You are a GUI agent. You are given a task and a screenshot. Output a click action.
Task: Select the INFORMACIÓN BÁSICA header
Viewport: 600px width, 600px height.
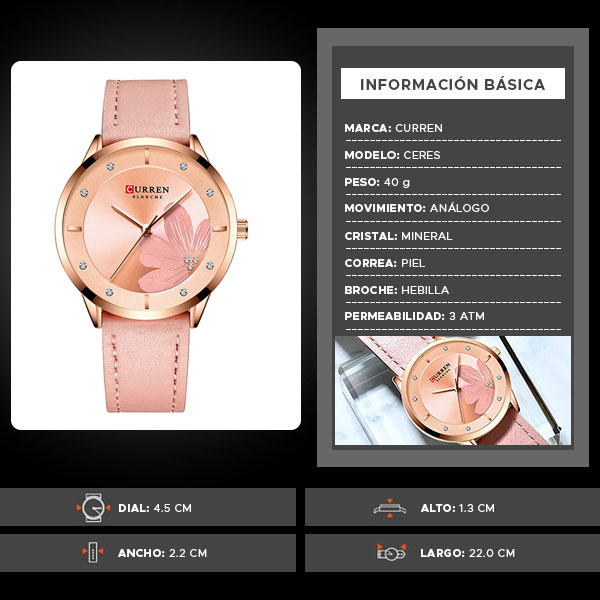coord(453,84)
